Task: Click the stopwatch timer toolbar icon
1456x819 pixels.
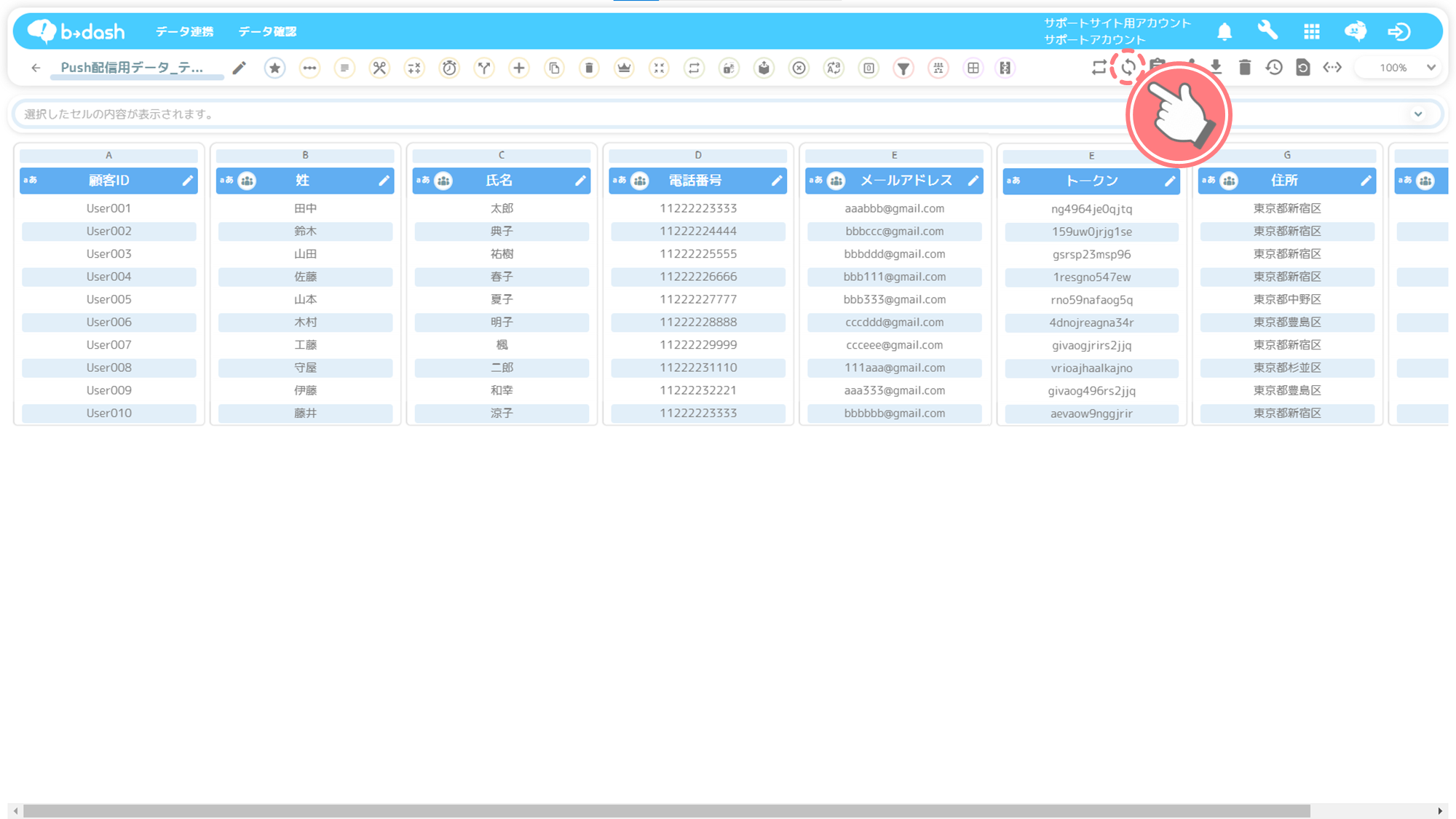Action: (x=449, y=68)
